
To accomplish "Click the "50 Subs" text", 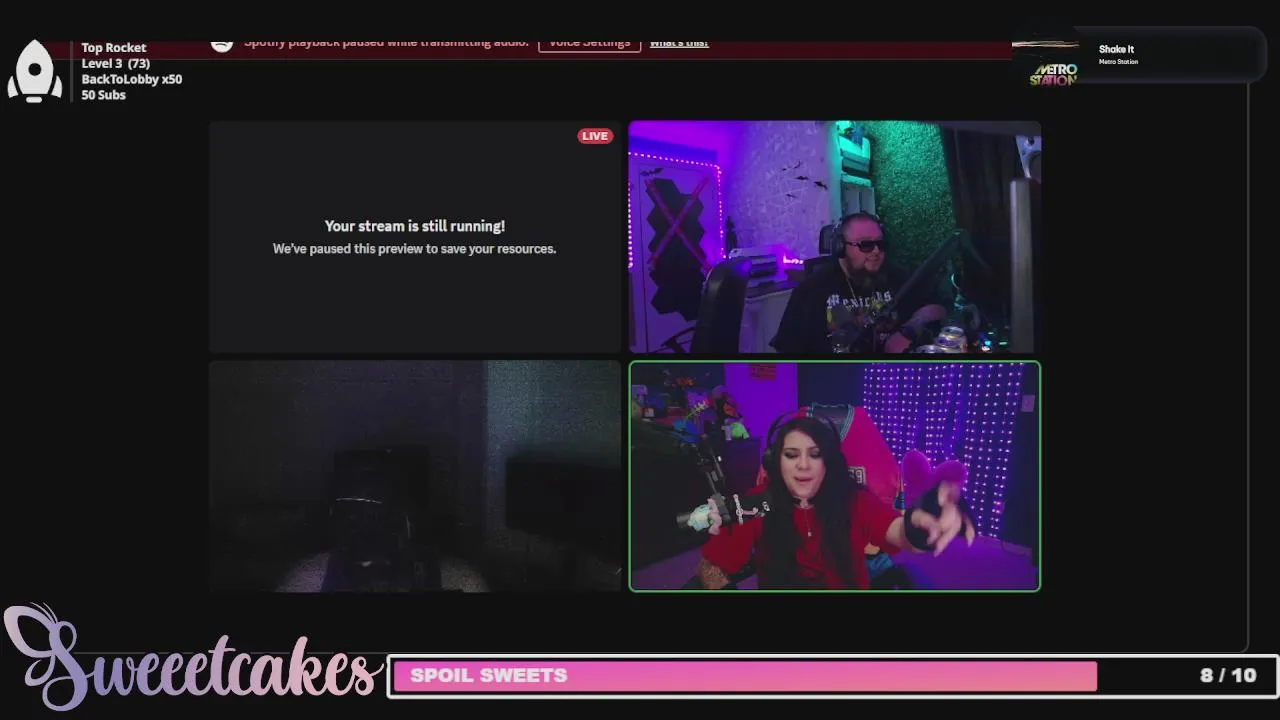I will point(104,95).
